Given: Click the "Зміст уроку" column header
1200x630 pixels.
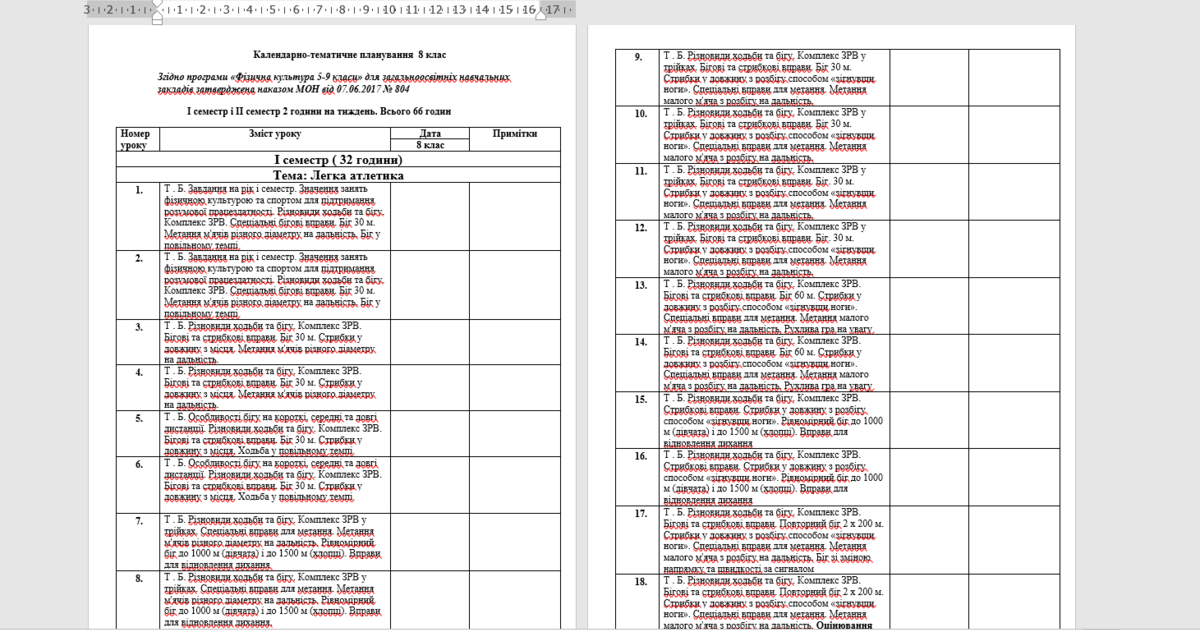Looking at the screenshot, I should 275,133.
